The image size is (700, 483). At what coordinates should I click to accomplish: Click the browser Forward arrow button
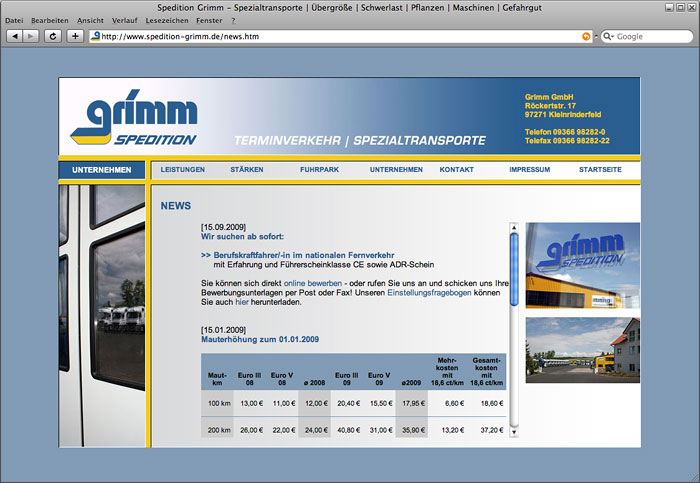(x=31, y=36)
